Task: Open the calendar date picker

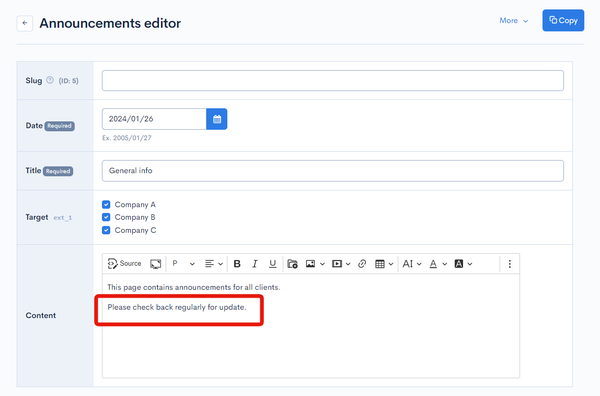Action: [217, 119]
